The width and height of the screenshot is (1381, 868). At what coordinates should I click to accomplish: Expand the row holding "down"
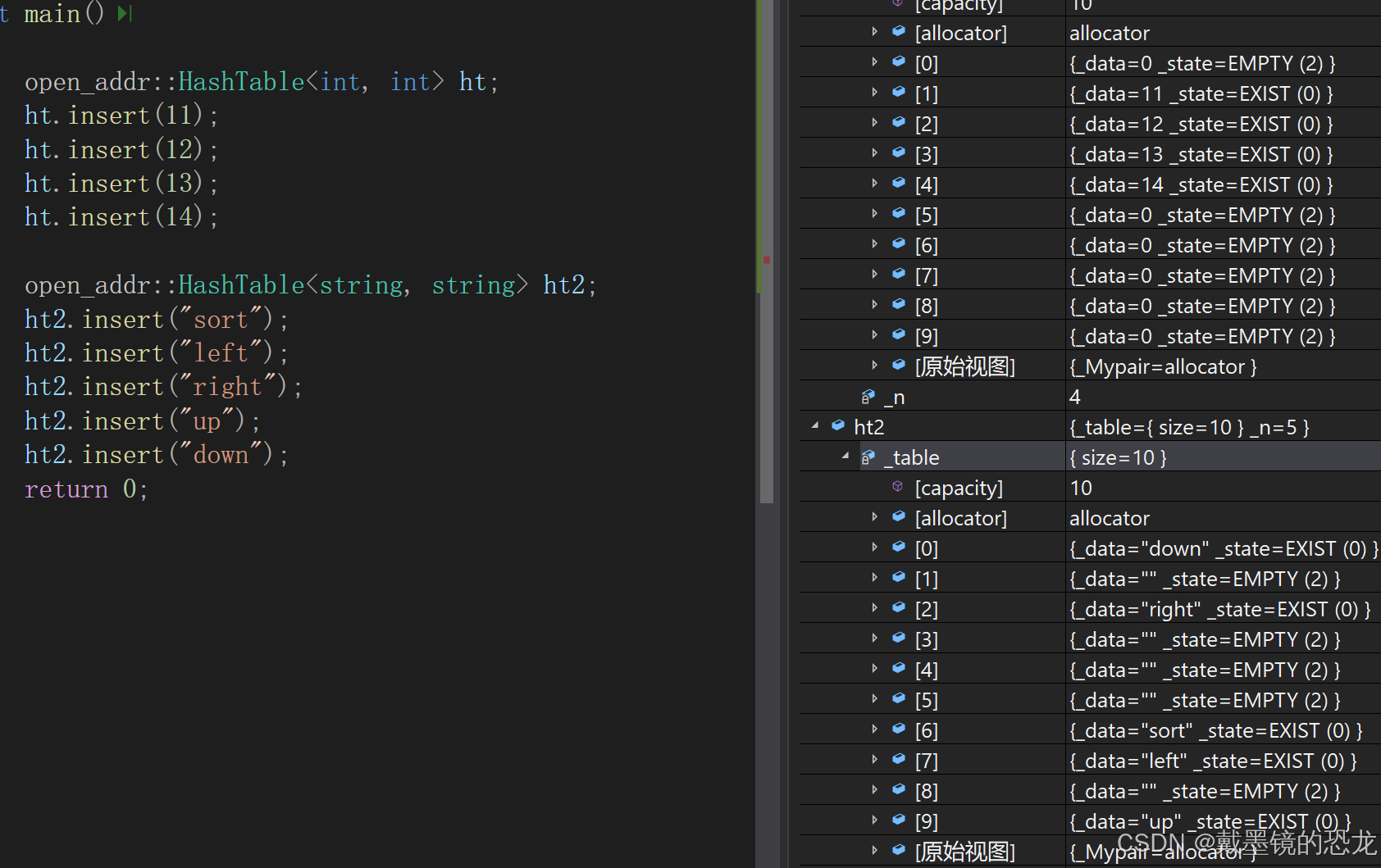tap(874, 548)
